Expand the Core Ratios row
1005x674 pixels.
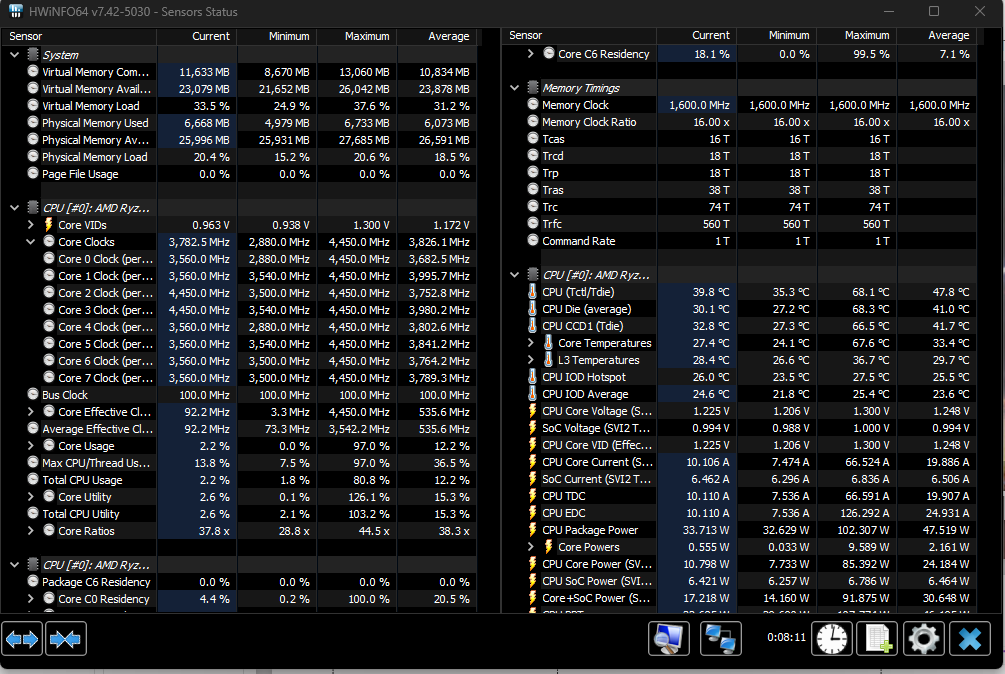tap(30, 530)
